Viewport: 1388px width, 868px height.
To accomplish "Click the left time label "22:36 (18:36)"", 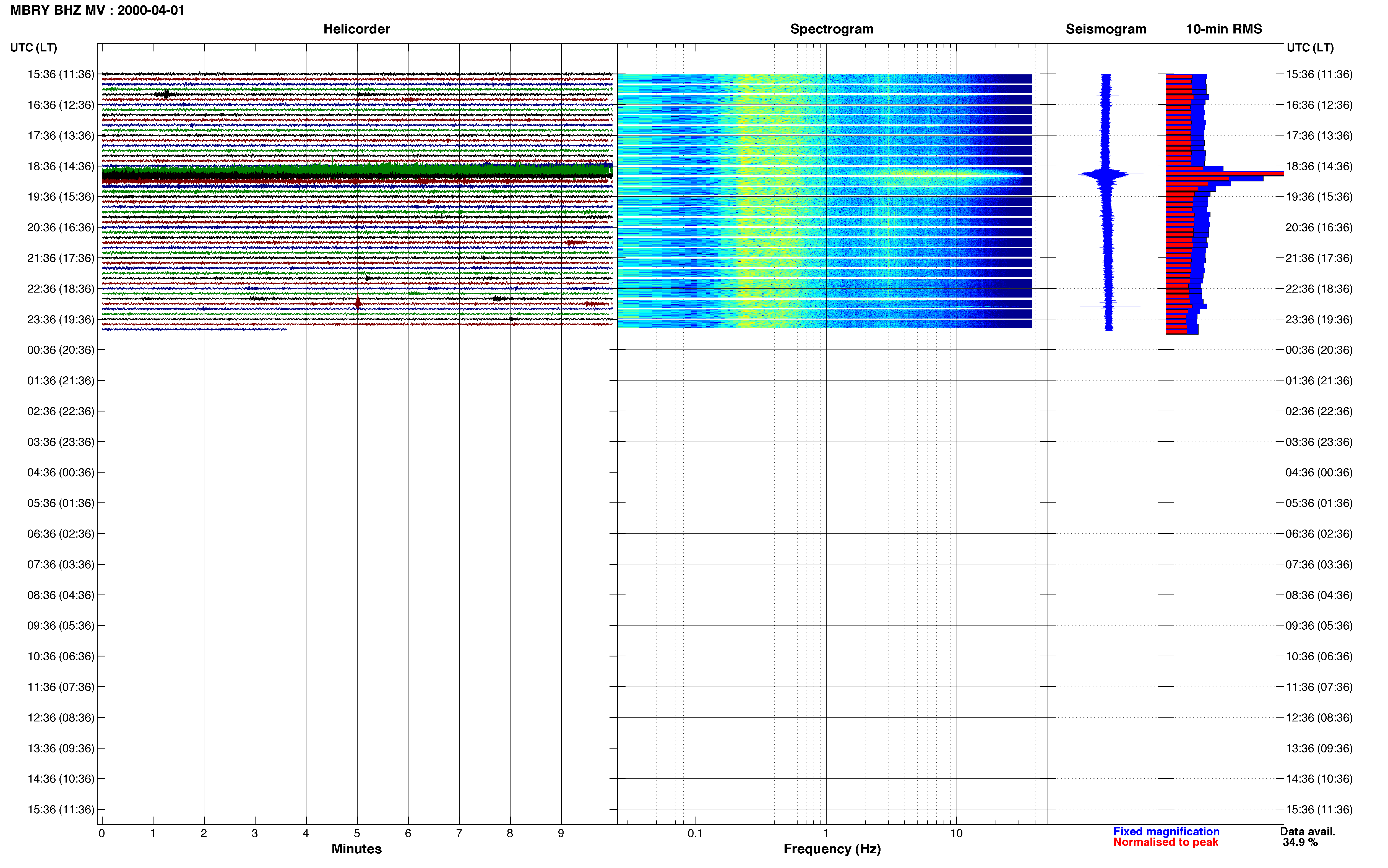I will (61, 289).
